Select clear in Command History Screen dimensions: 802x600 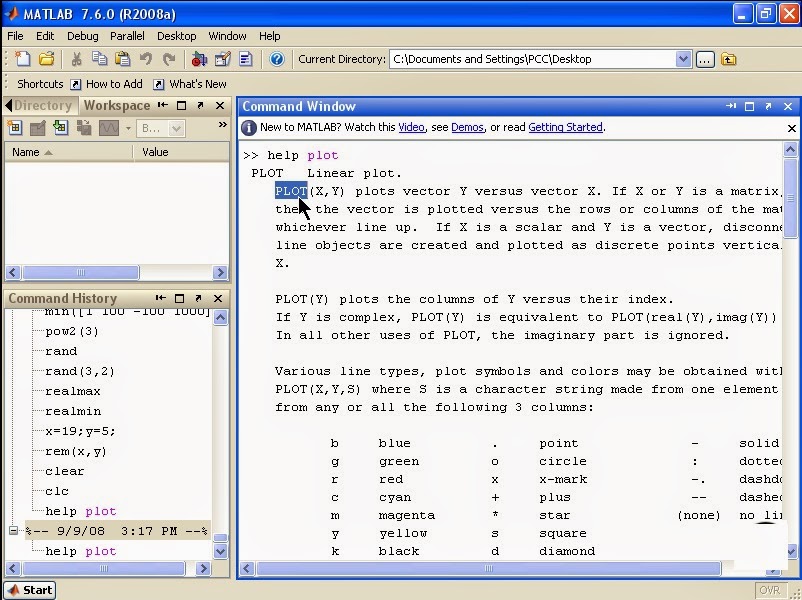click(63, 471)
